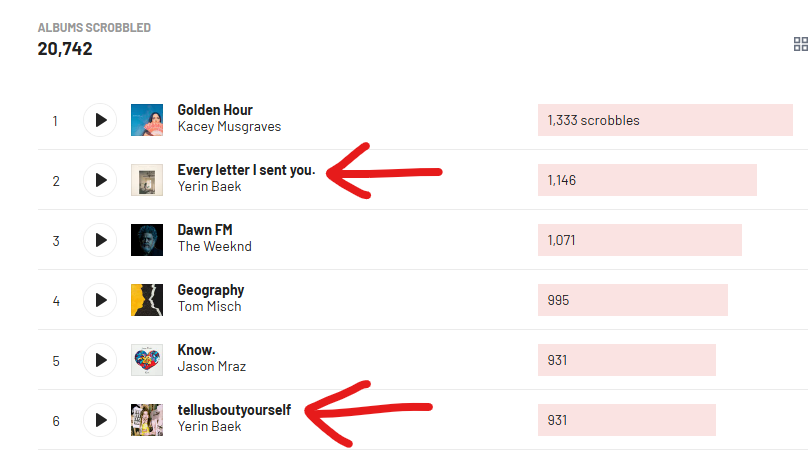The height and width of the screenshot is (454, 808).
Task: Play the tellusboutyourself album
Action: [x=100, y=420]
